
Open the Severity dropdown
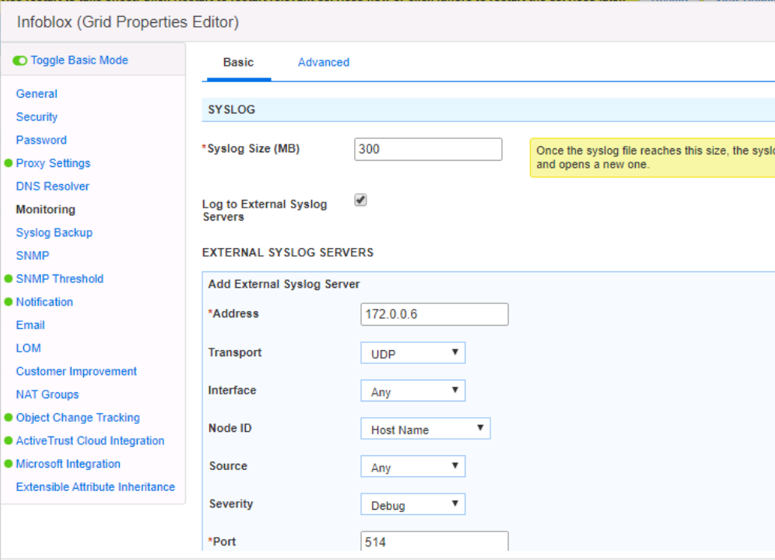pyautogui.click(x=412, y=505)
